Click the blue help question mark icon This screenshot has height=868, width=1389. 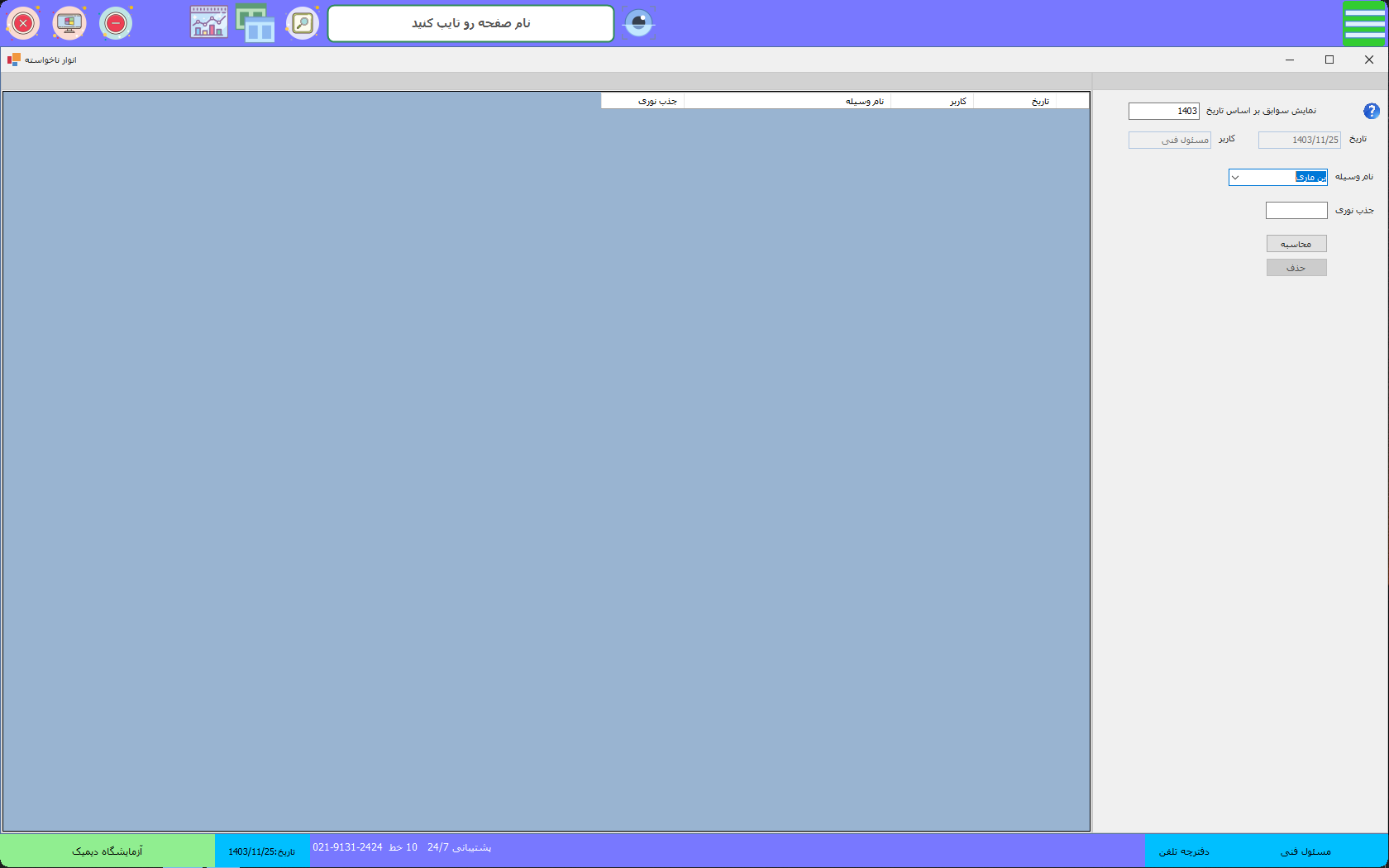point(1371,111)
